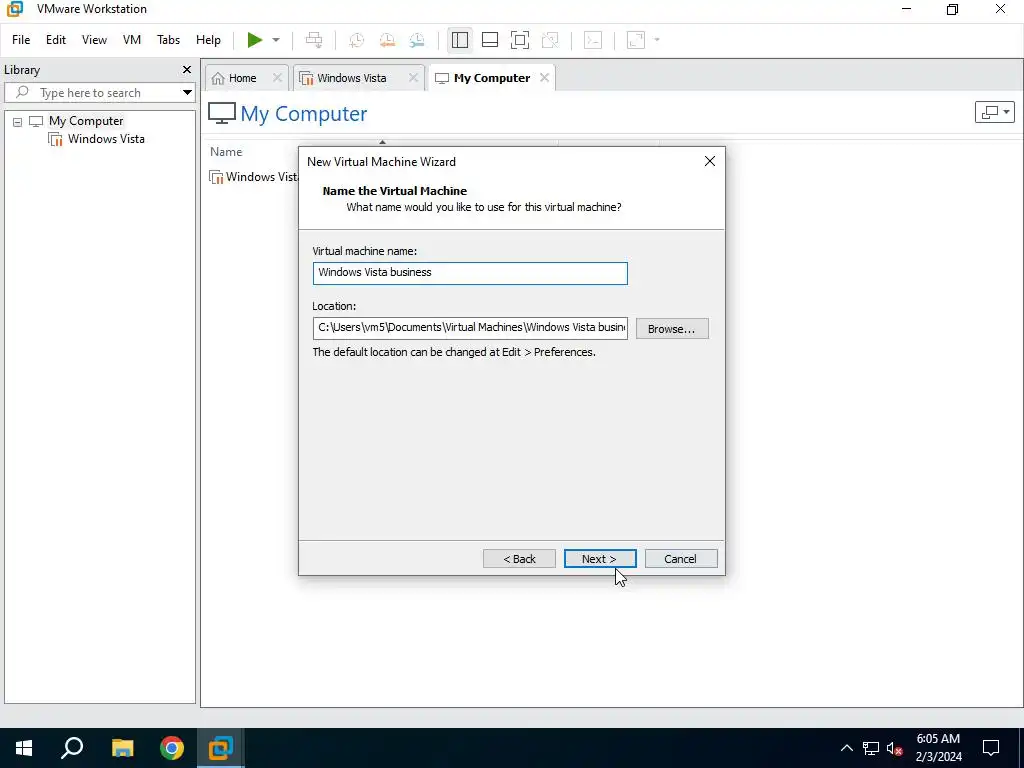Close the Library panel

pos(187,70)
